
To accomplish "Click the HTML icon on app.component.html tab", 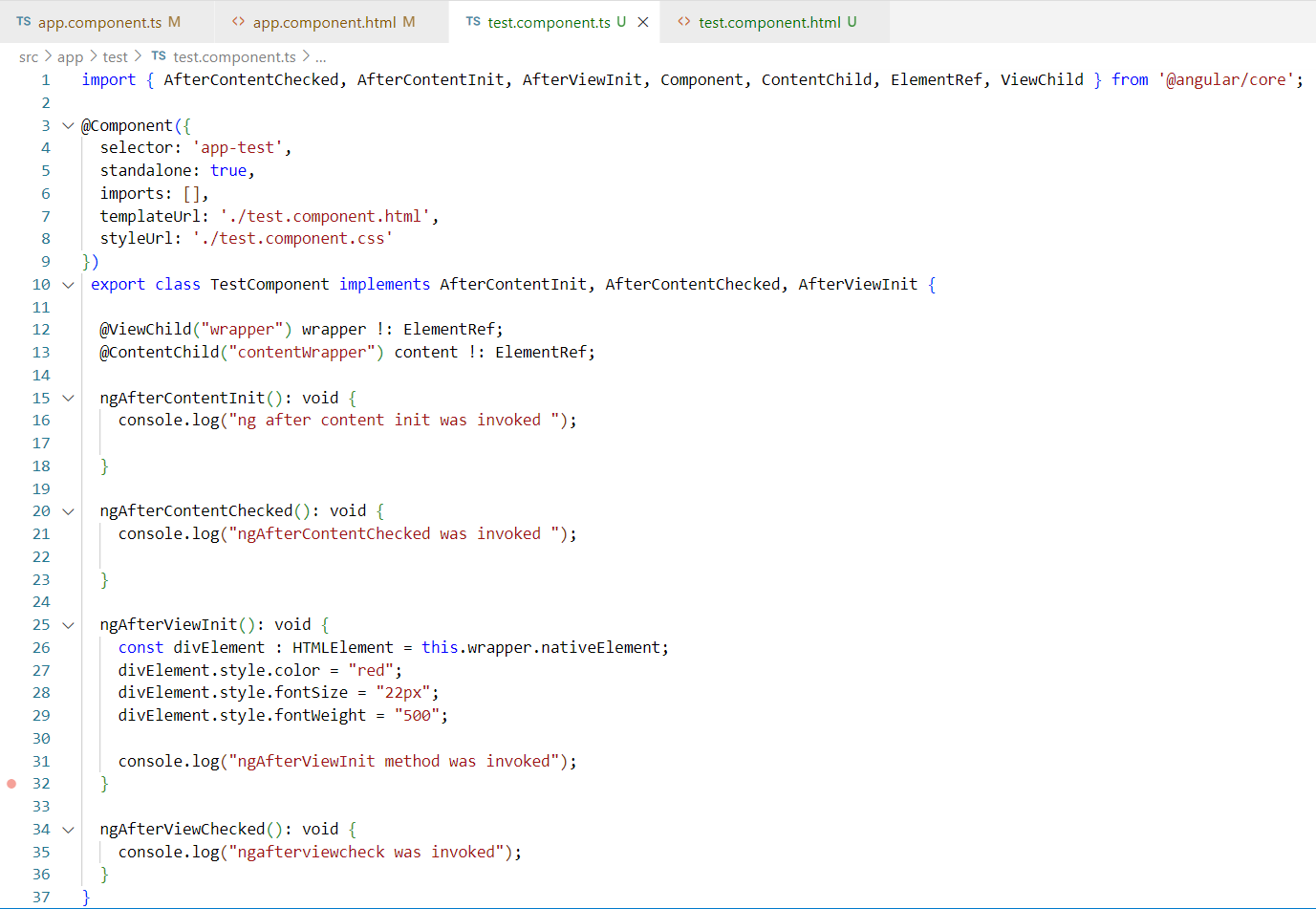I will coord(238,21).
